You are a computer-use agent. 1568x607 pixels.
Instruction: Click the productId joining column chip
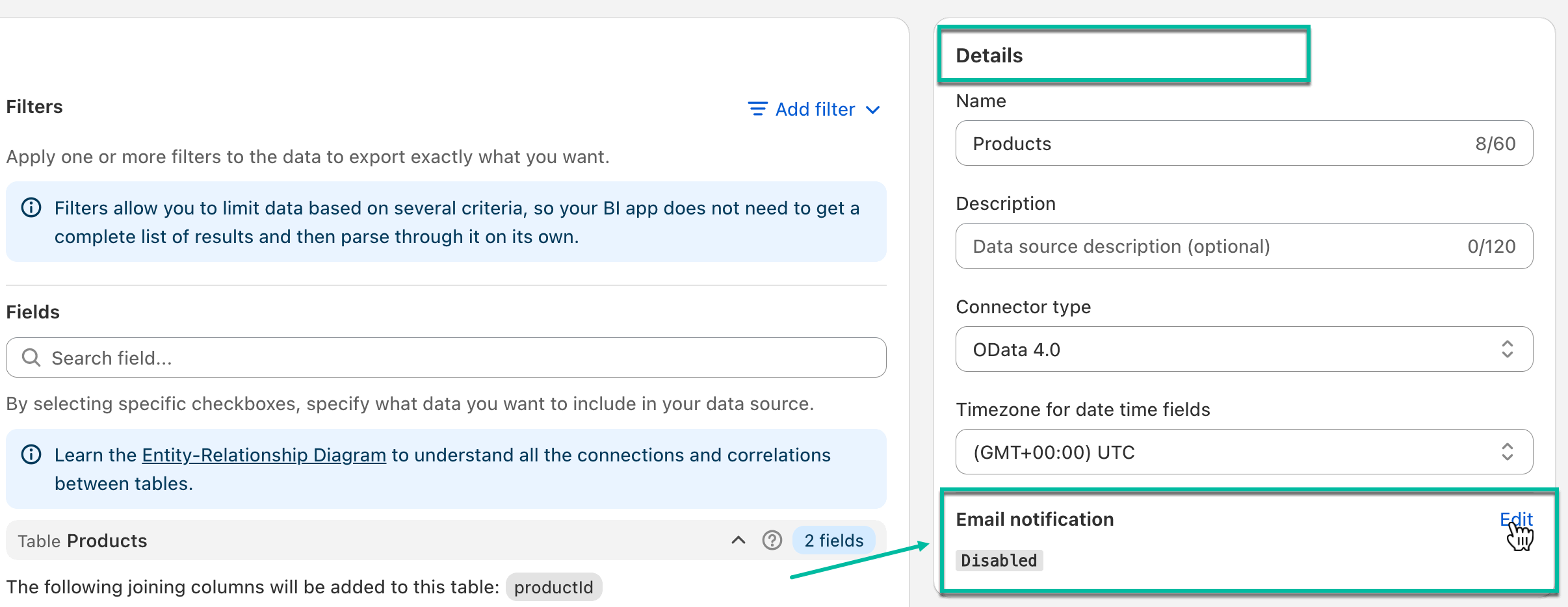click(x=553, y=586)
